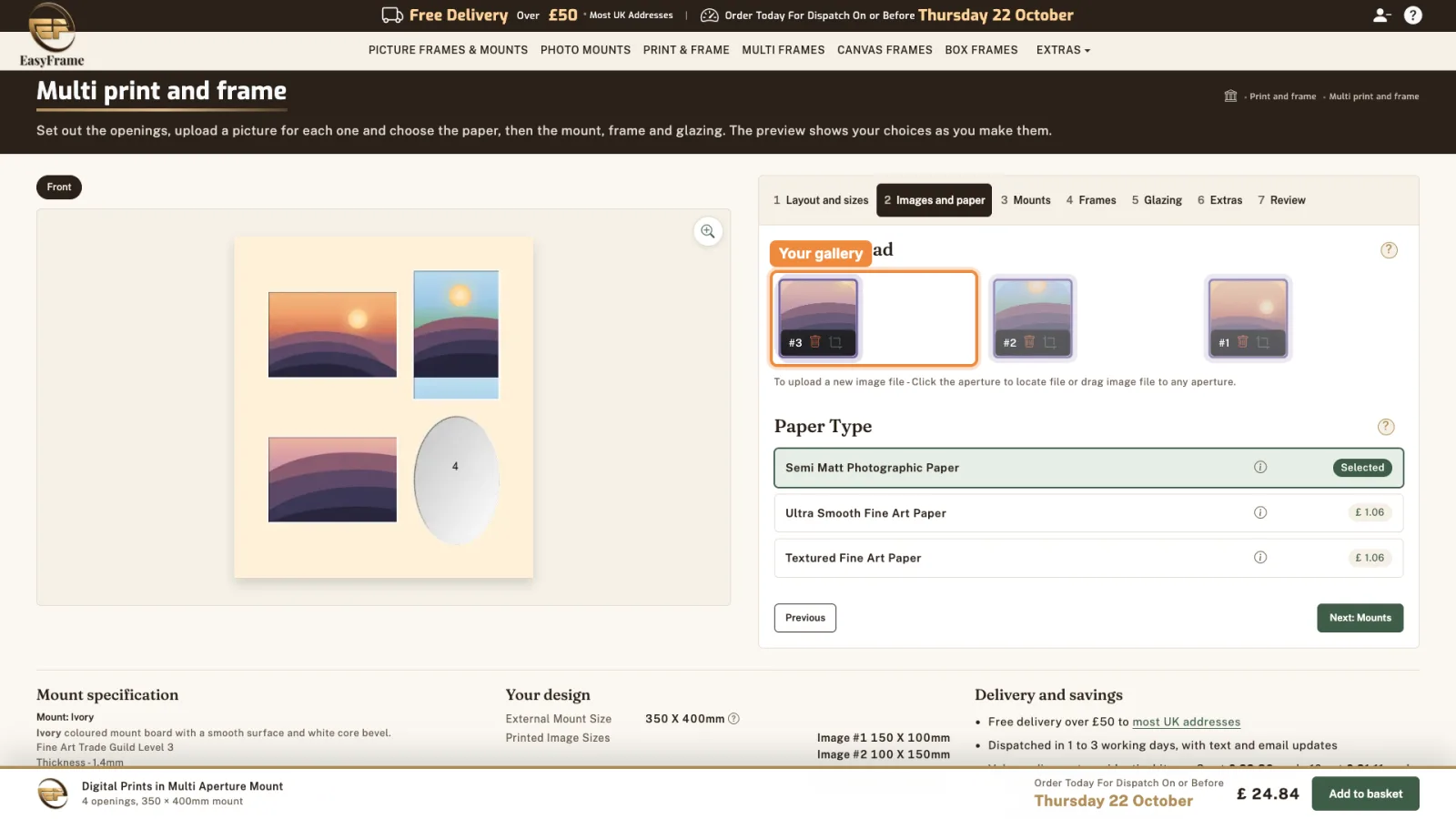
Task: Zoom the frame preview with magnifier
Action: 707,231
